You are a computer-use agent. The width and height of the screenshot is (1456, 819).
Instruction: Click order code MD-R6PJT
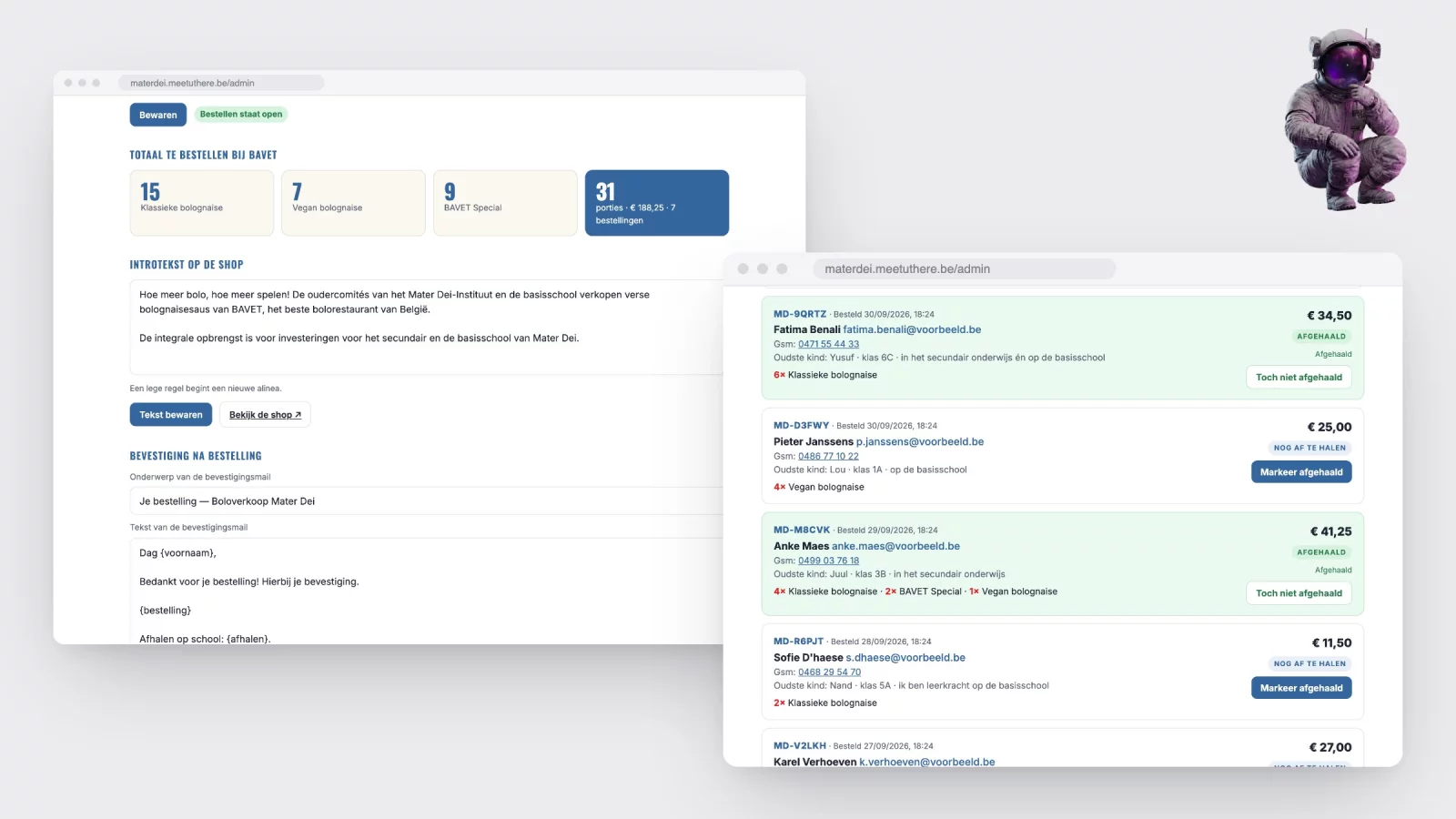pos(798,641)
